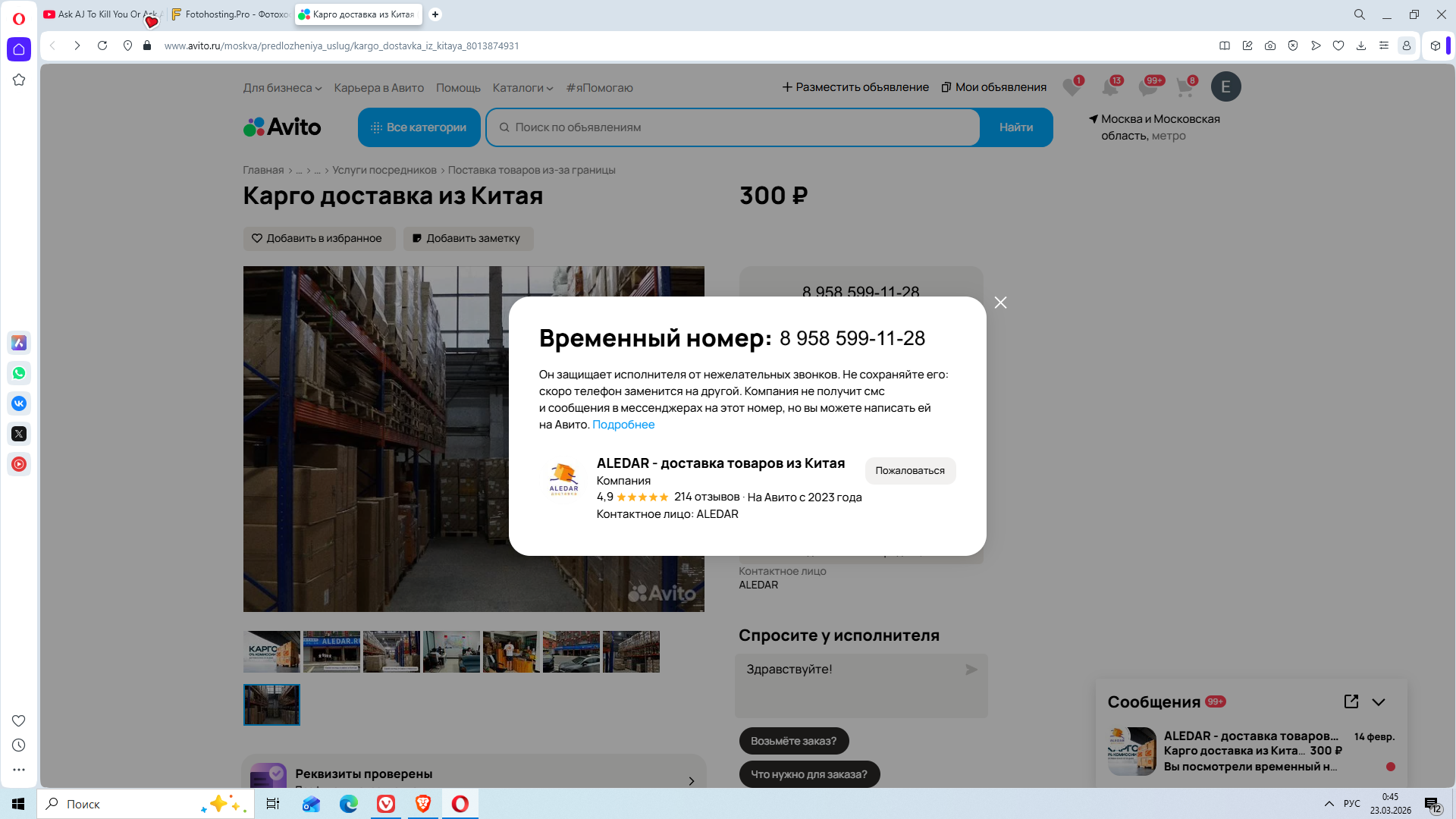Image resolution: width=1456 pixels, height=819 pixels.
Task: Collapse the Сообщения messages panel
Action: point(1379,702)
